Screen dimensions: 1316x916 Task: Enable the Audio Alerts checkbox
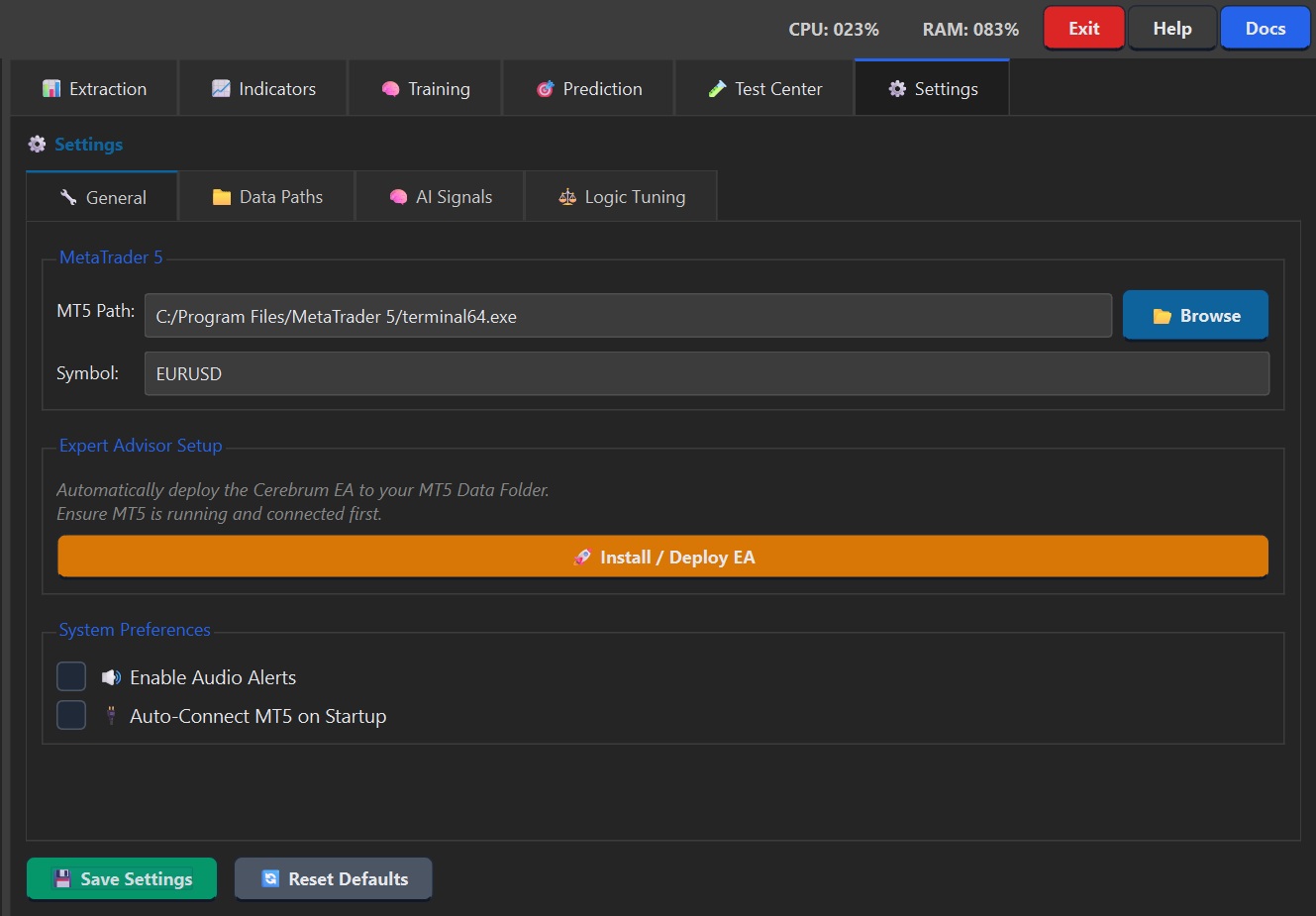[71, 676]
